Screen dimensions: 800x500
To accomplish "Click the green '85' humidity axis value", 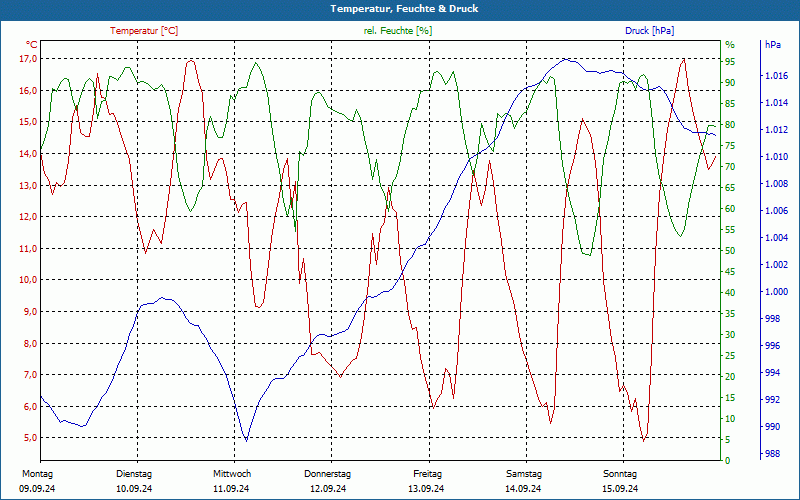I will [730, 104].
